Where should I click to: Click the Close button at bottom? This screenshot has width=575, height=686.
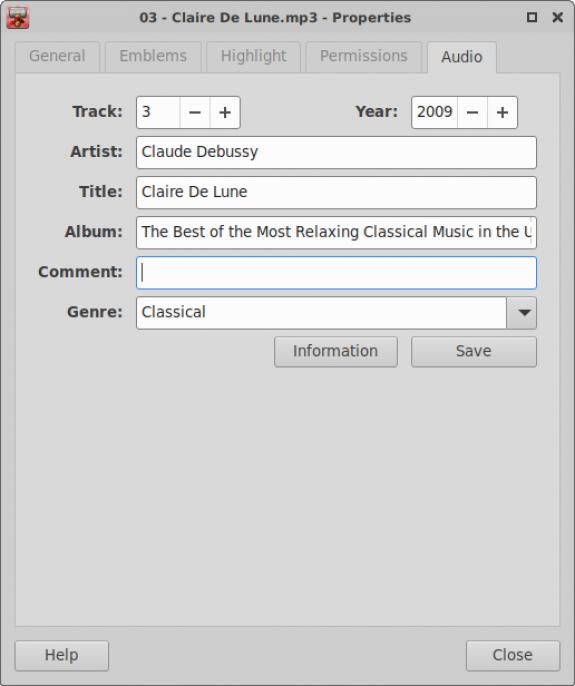point(513,655)
